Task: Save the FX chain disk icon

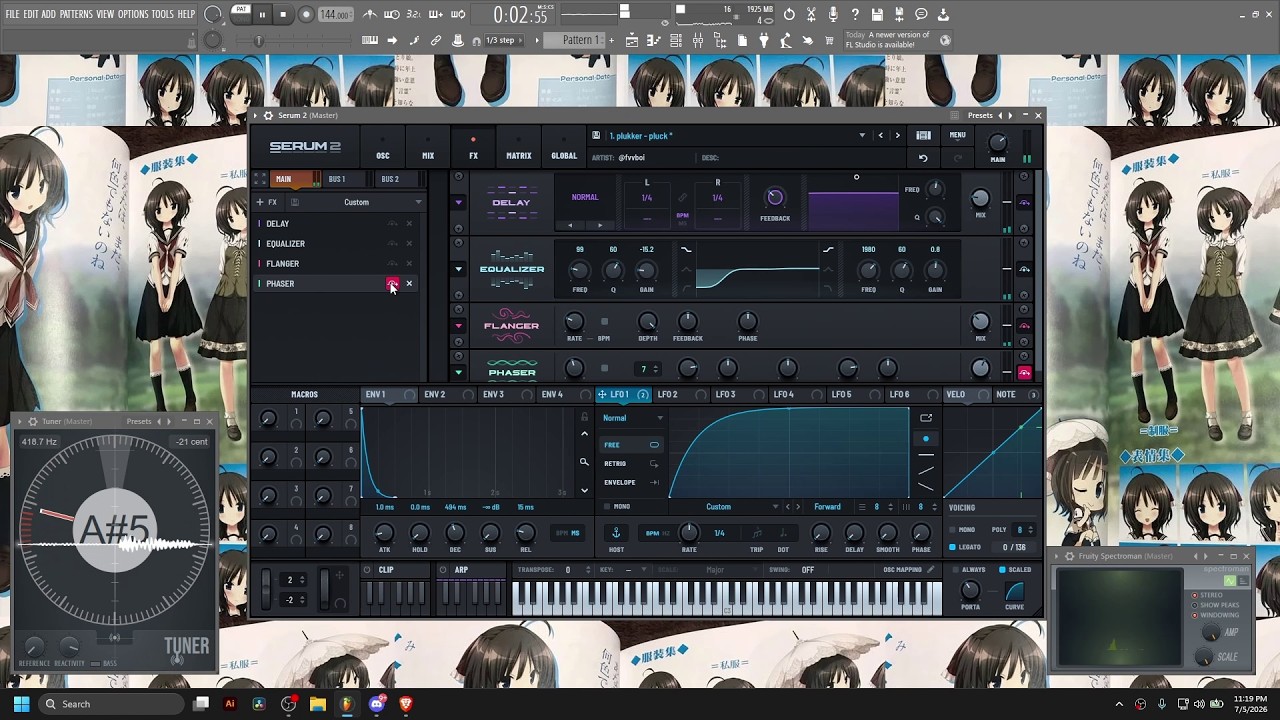Action: pyautogui.click(x=294, y=203)
